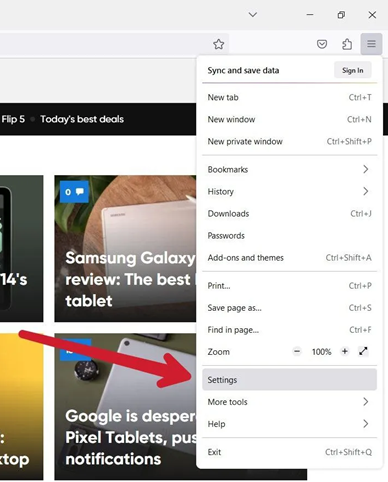Reset zoom by clicking 100%

pos(321,352)
